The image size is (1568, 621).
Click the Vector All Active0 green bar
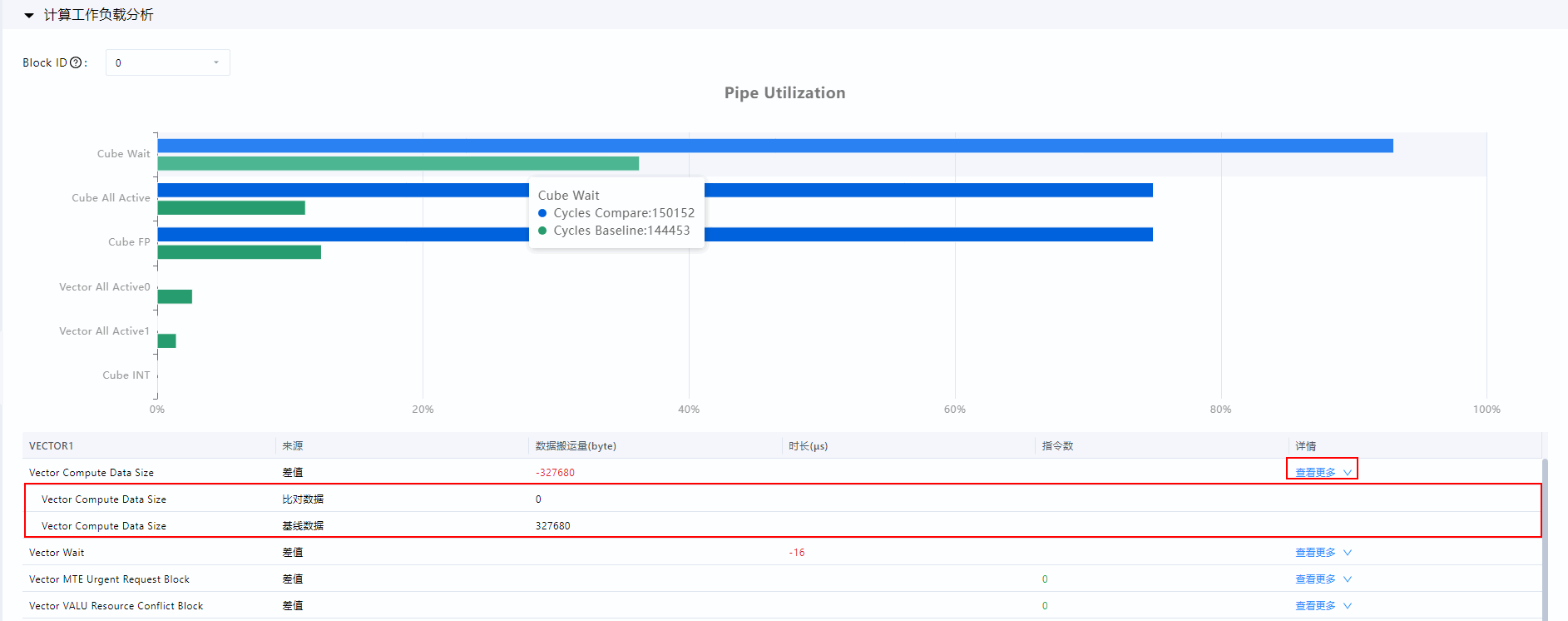(x=175, y=296)
